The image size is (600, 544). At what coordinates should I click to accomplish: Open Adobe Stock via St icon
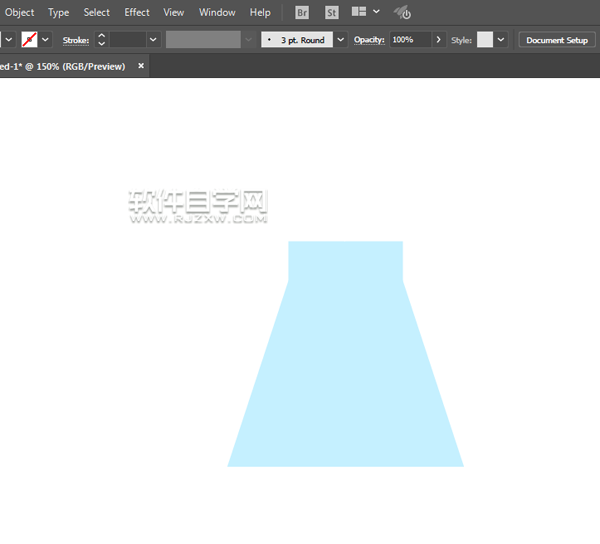click(332, 13)
